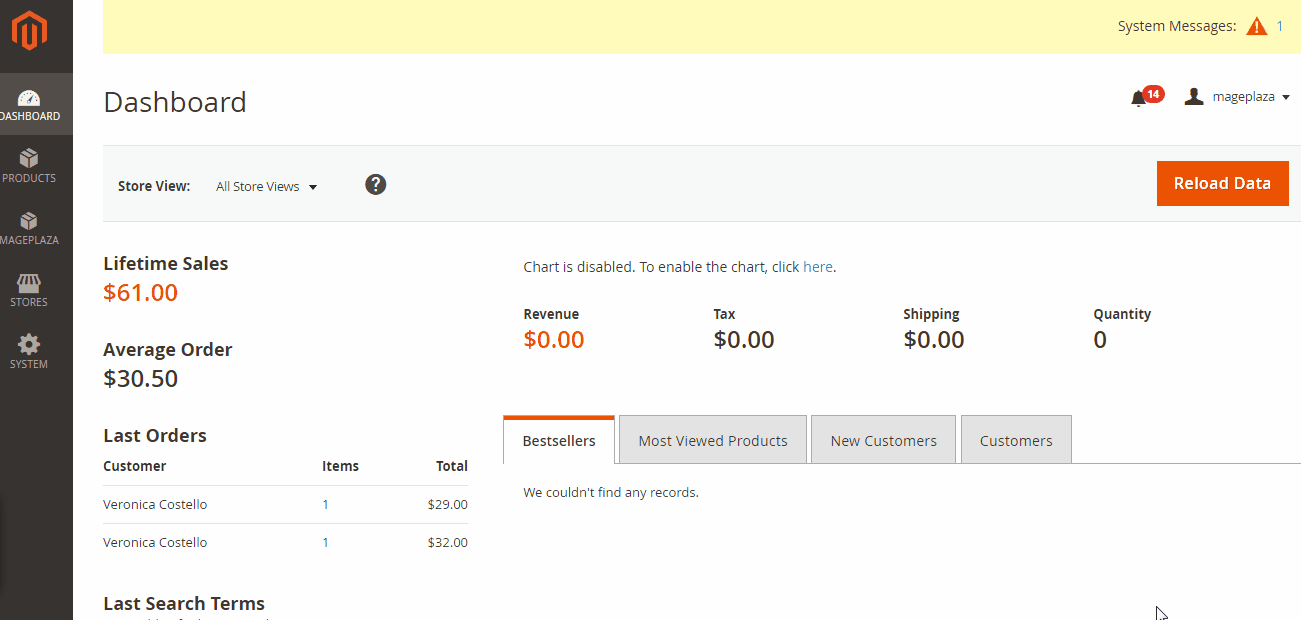Switch to the Bestsellers tab

pos(559,441)
